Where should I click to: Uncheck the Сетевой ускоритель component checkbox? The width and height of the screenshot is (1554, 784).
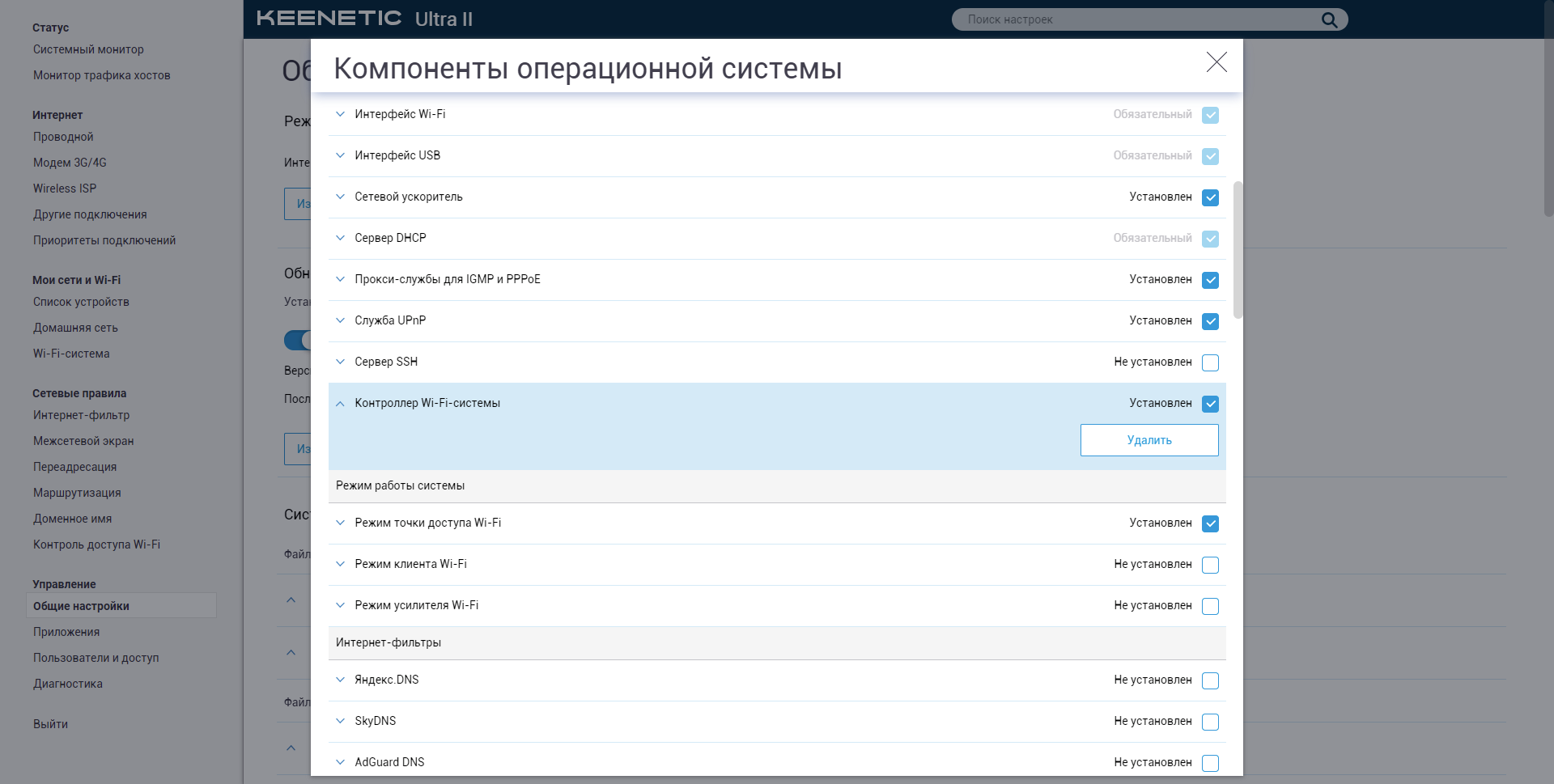coord(1210,197)
